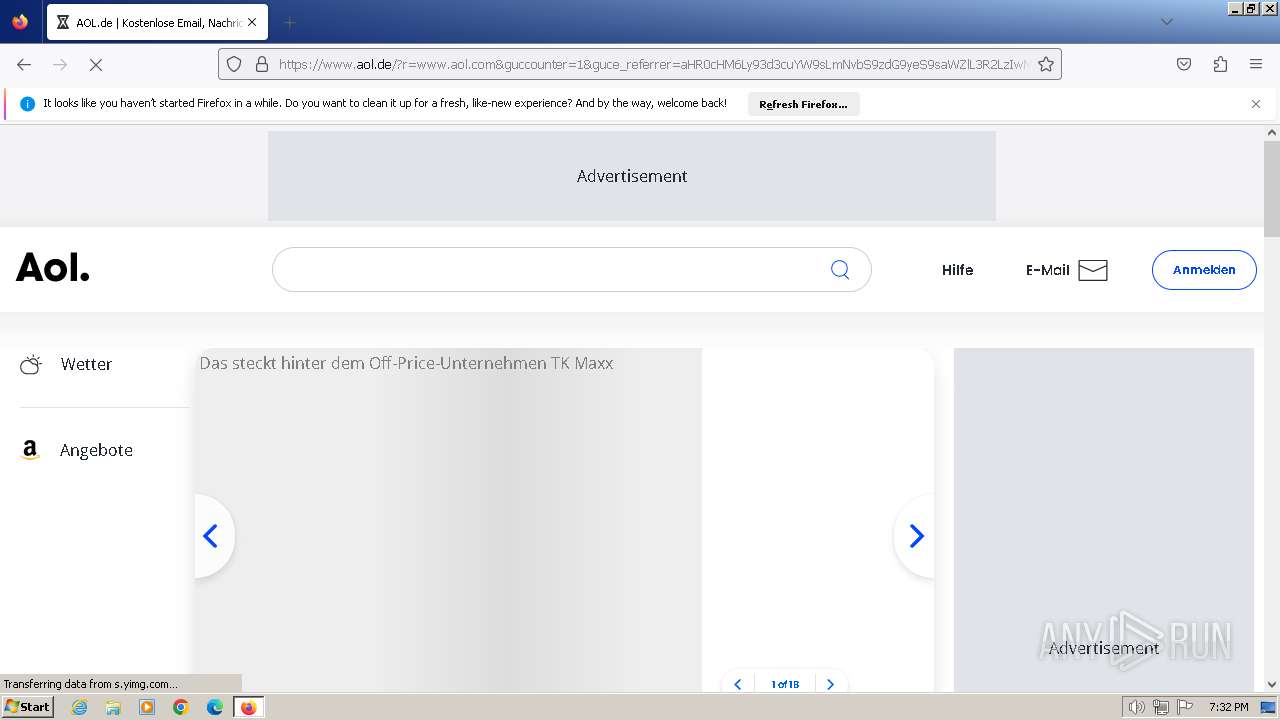Open the Wetter sidebar link

coord(86,364)
